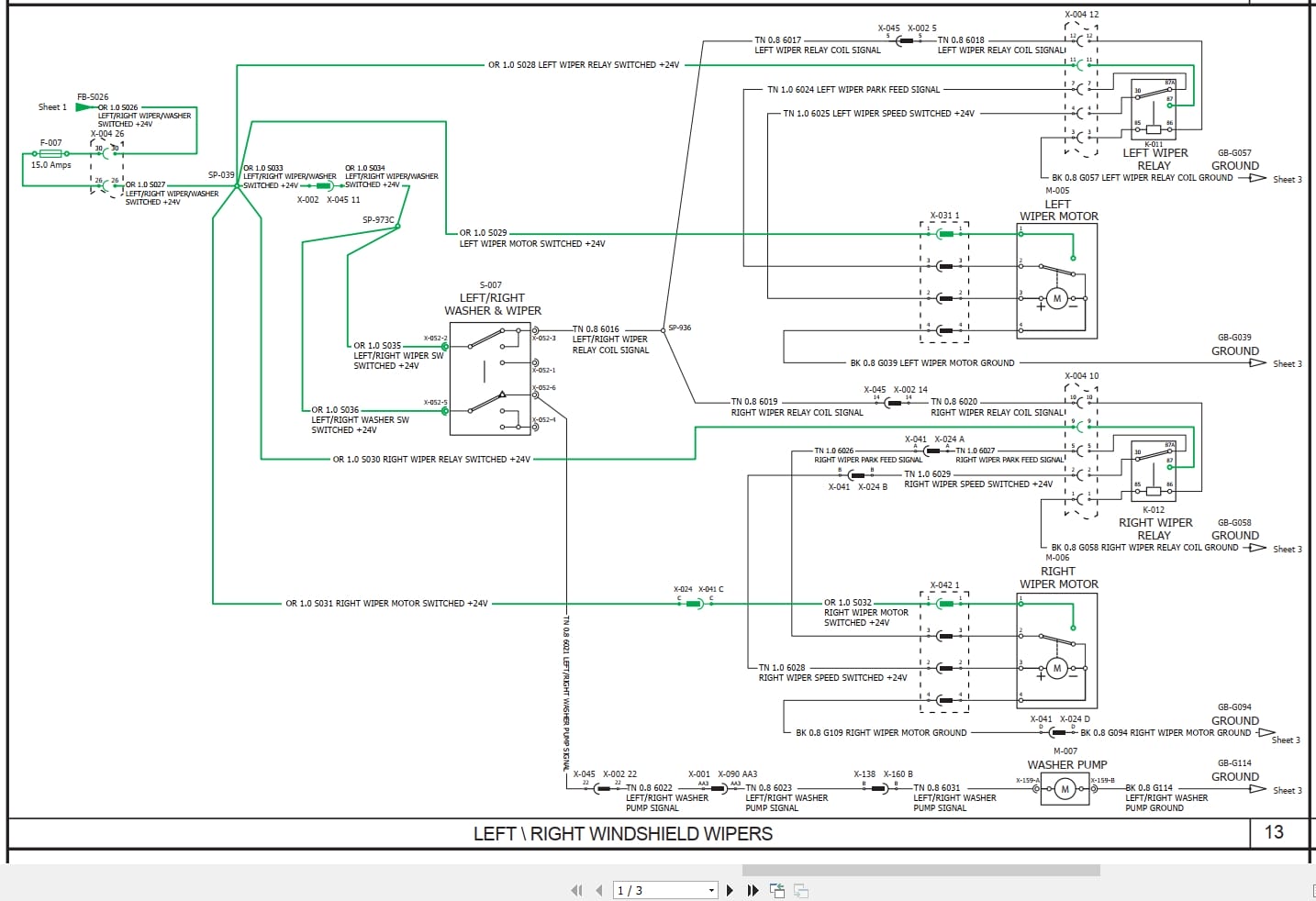Advance to the next page with the arrow button
The height and width of the screenshot is (901, 1316).
(730, 890)
